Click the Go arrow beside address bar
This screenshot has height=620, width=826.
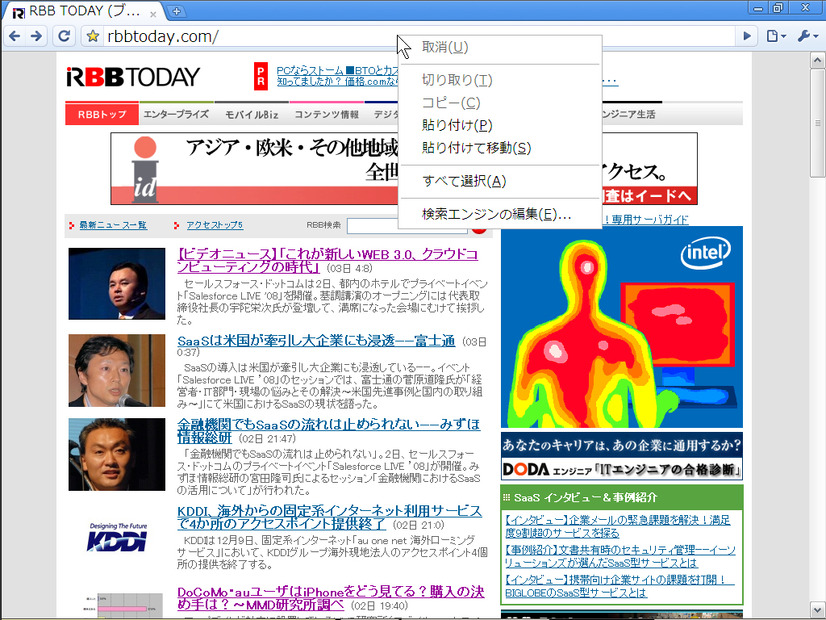(747, 36)
